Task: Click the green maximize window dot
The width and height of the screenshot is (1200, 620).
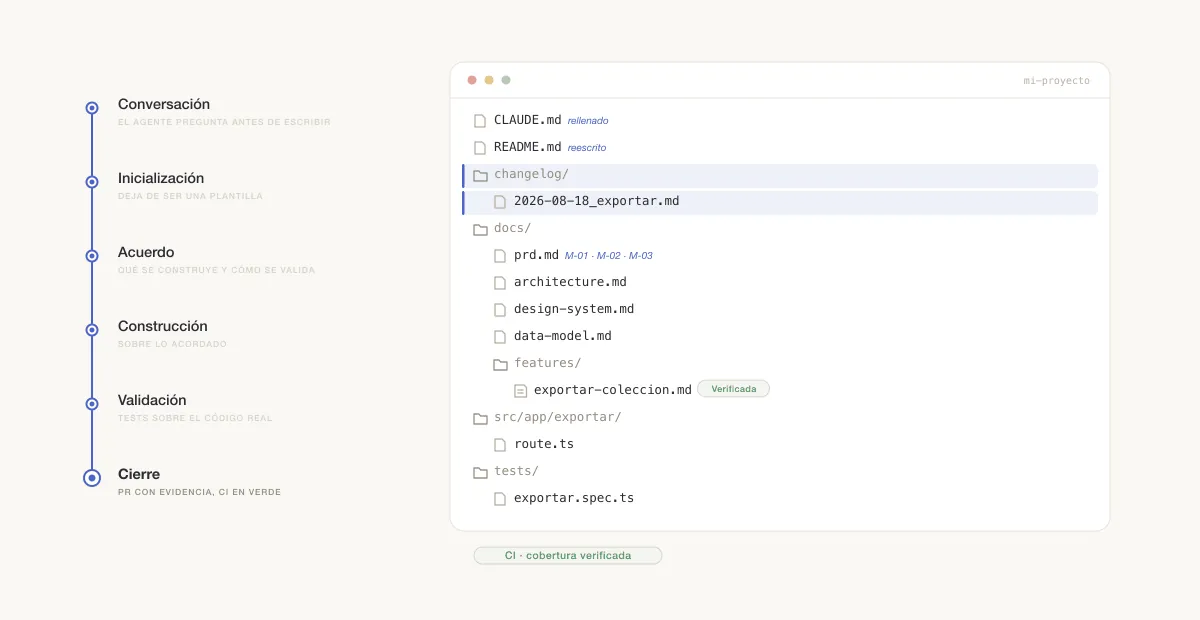Action: coord(506,80)
